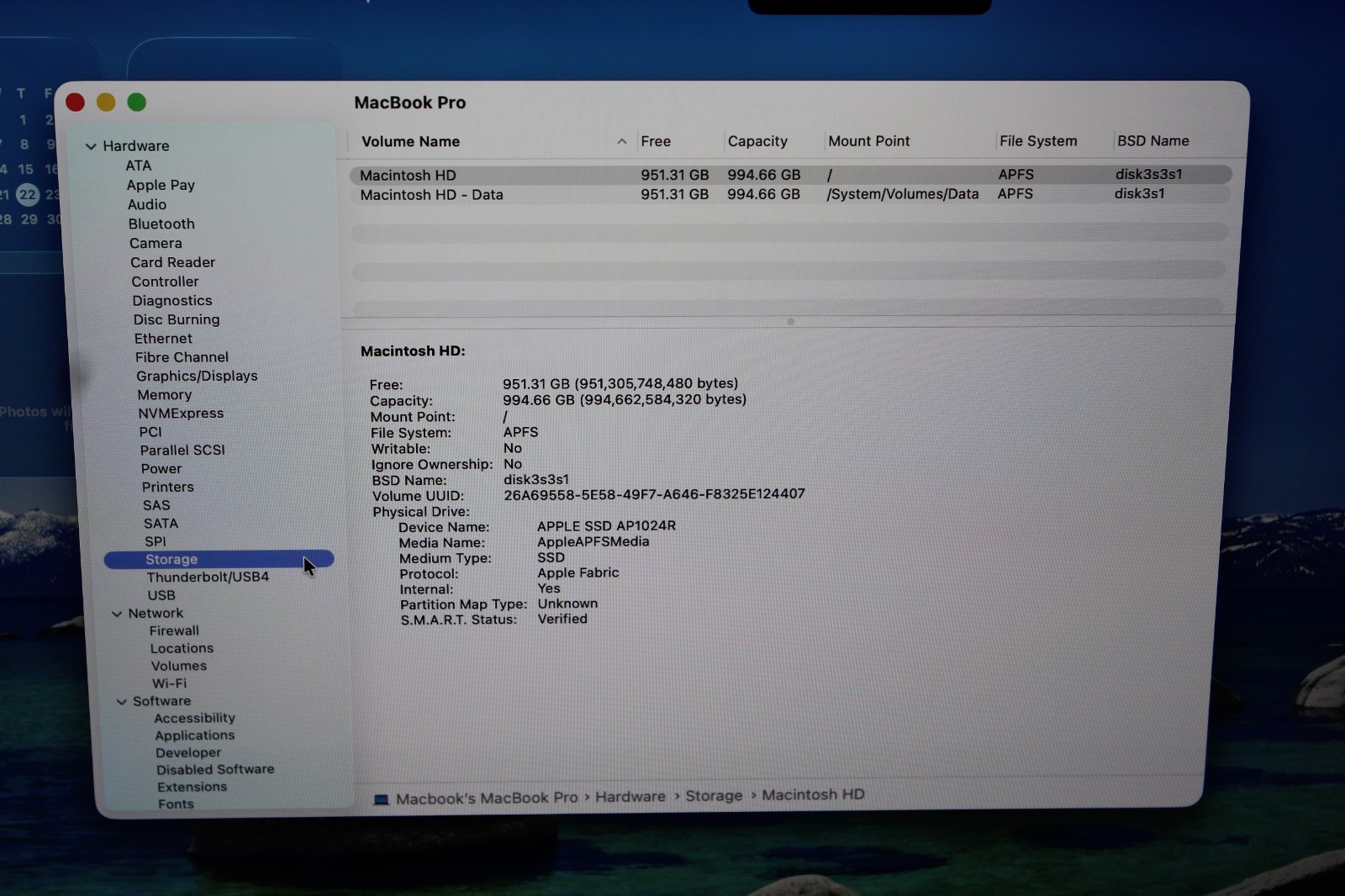Screen dimensions: 1345x896
Task: Collapse the Network section chevron
Action: coord(117,614)
